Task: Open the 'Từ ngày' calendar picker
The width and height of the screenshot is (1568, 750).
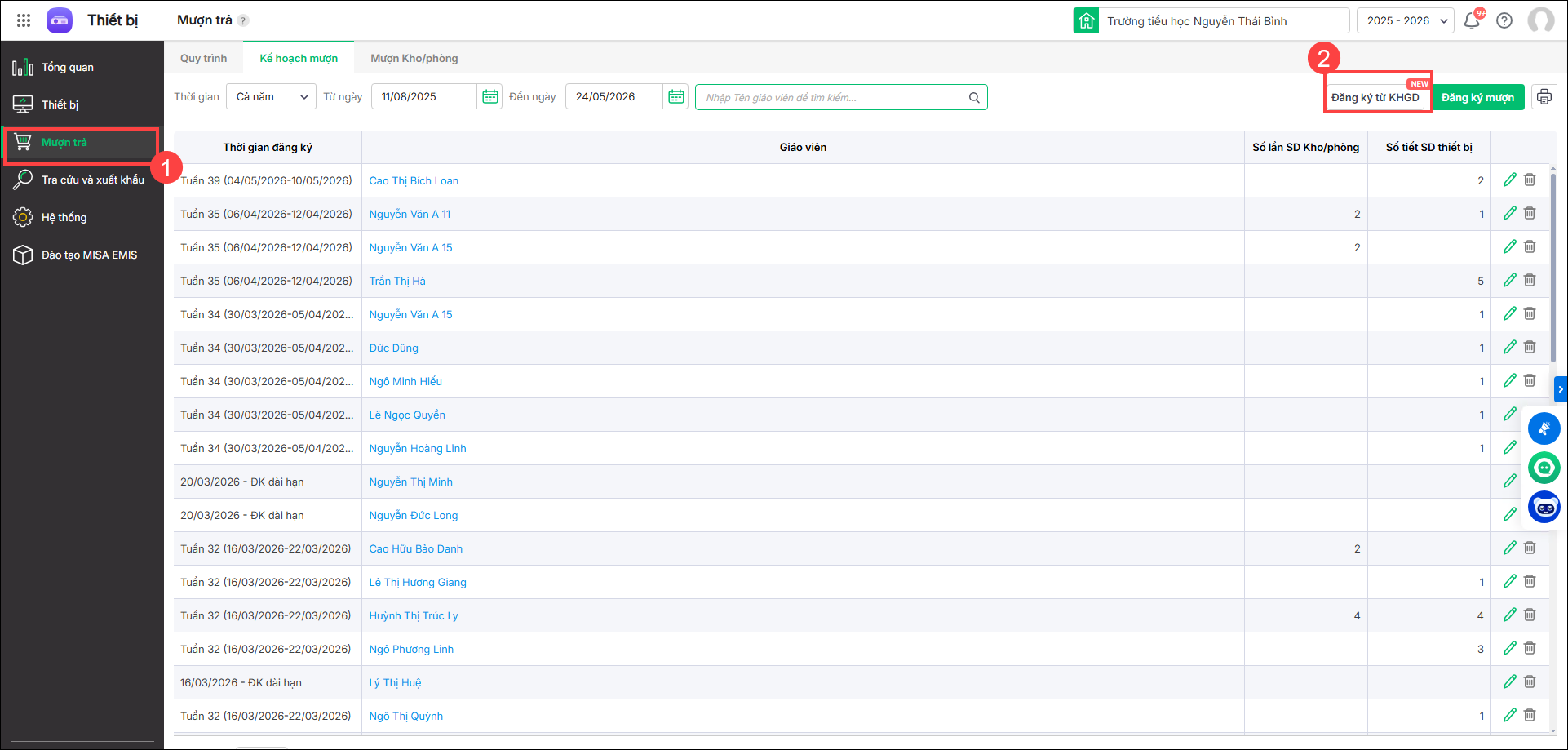Action: coord(489,97)
